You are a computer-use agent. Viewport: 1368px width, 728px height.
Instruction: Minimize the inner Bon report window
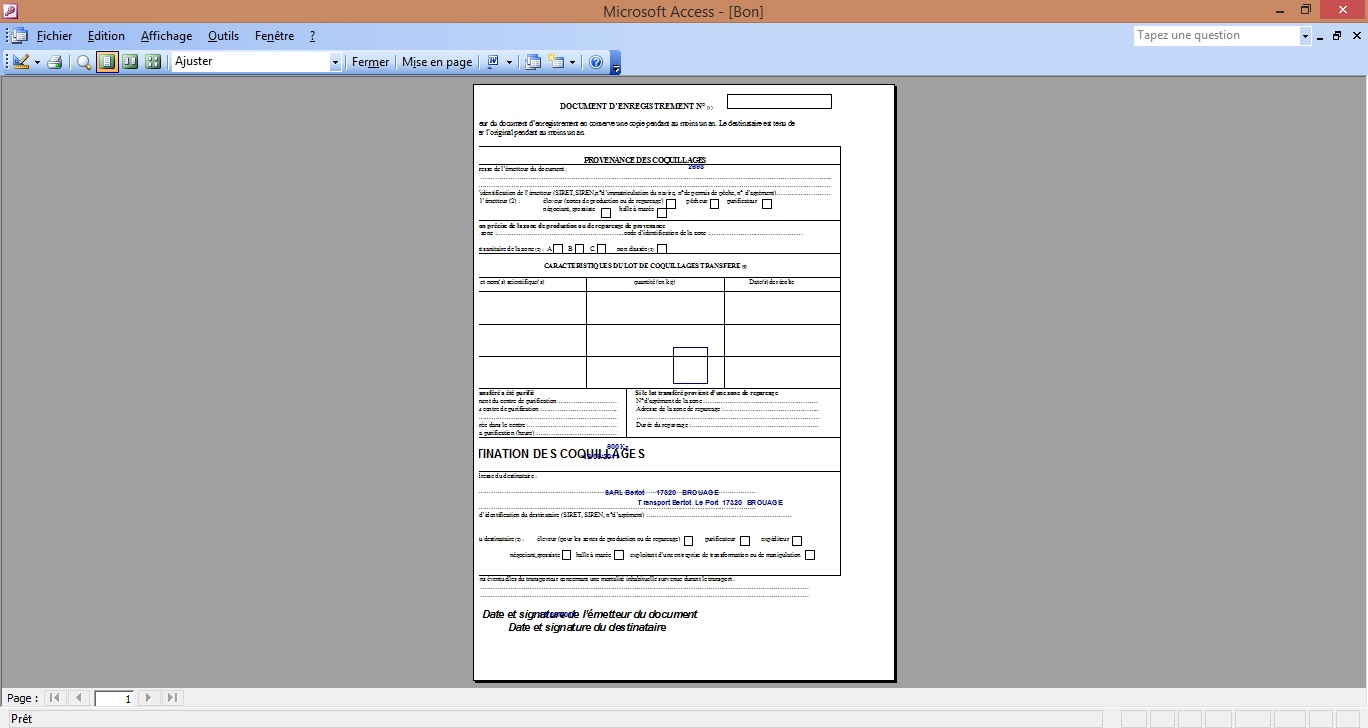1320,36
